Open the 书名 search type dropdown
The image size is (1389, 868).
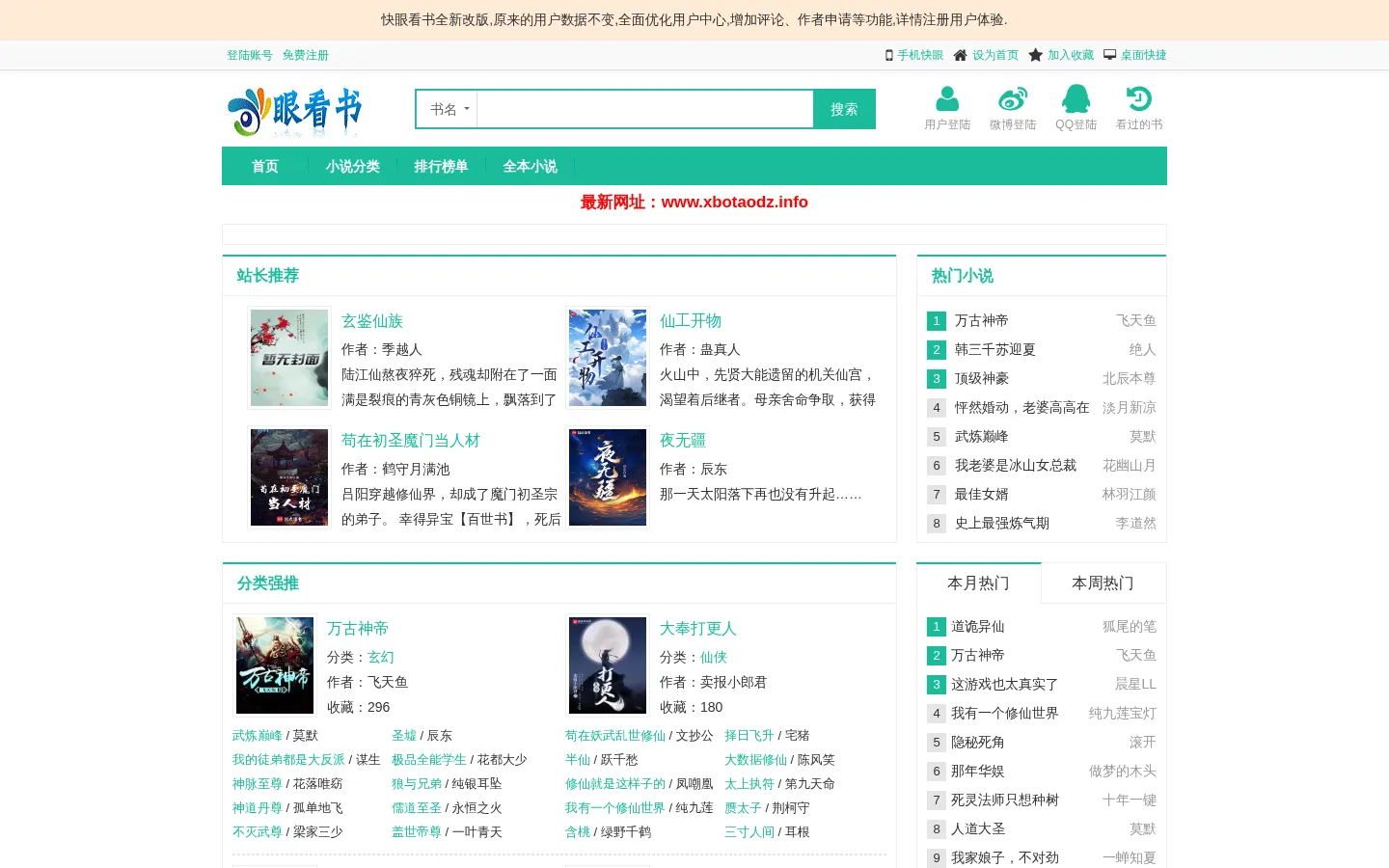(449, 109)
